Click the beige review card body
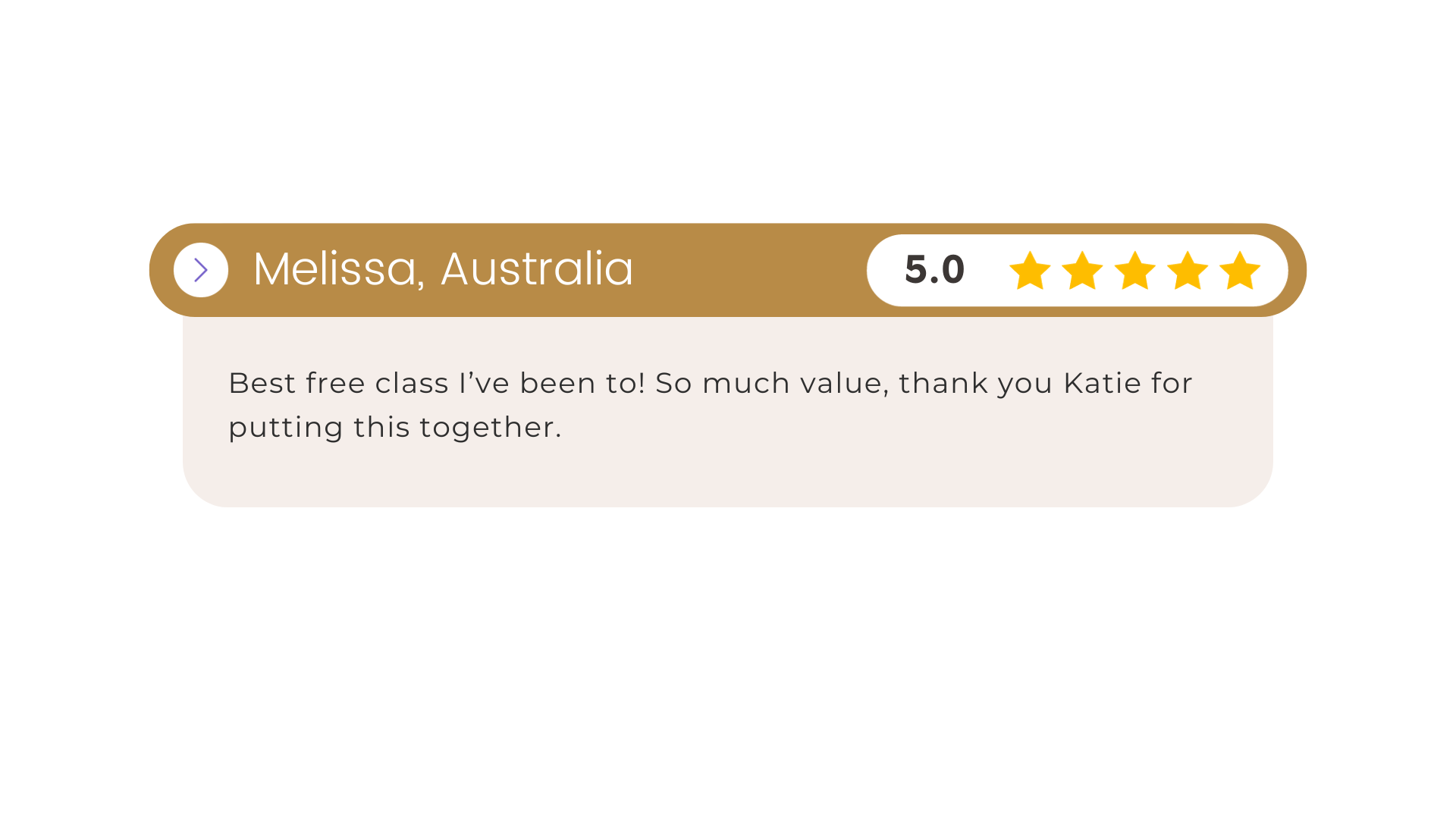 tap(728, 412)
